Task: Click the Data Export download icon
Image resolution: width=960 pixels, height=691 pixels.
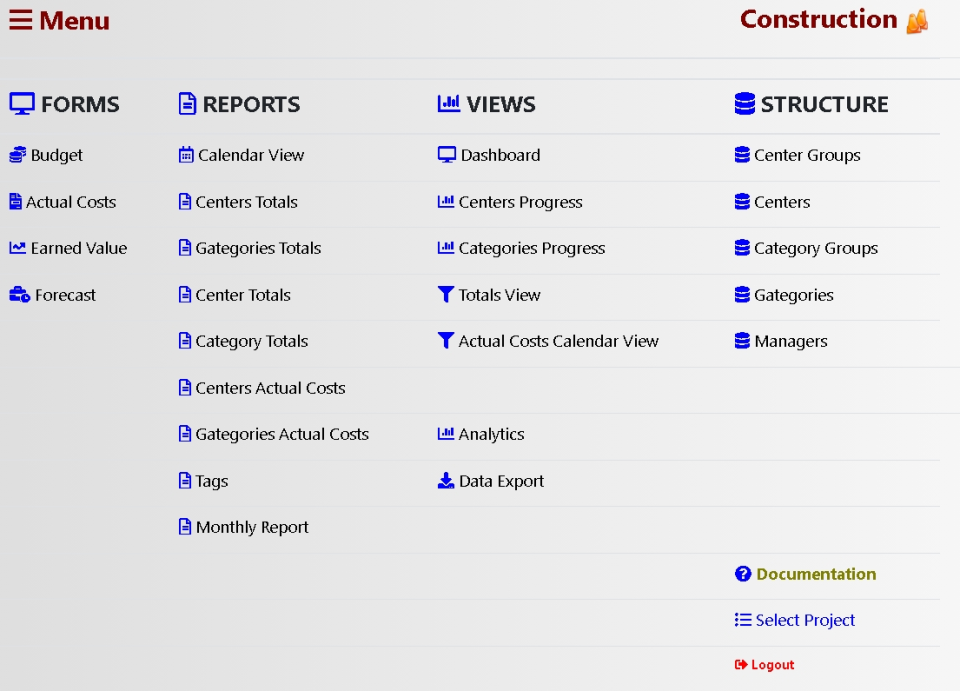Action: [446, 481]
